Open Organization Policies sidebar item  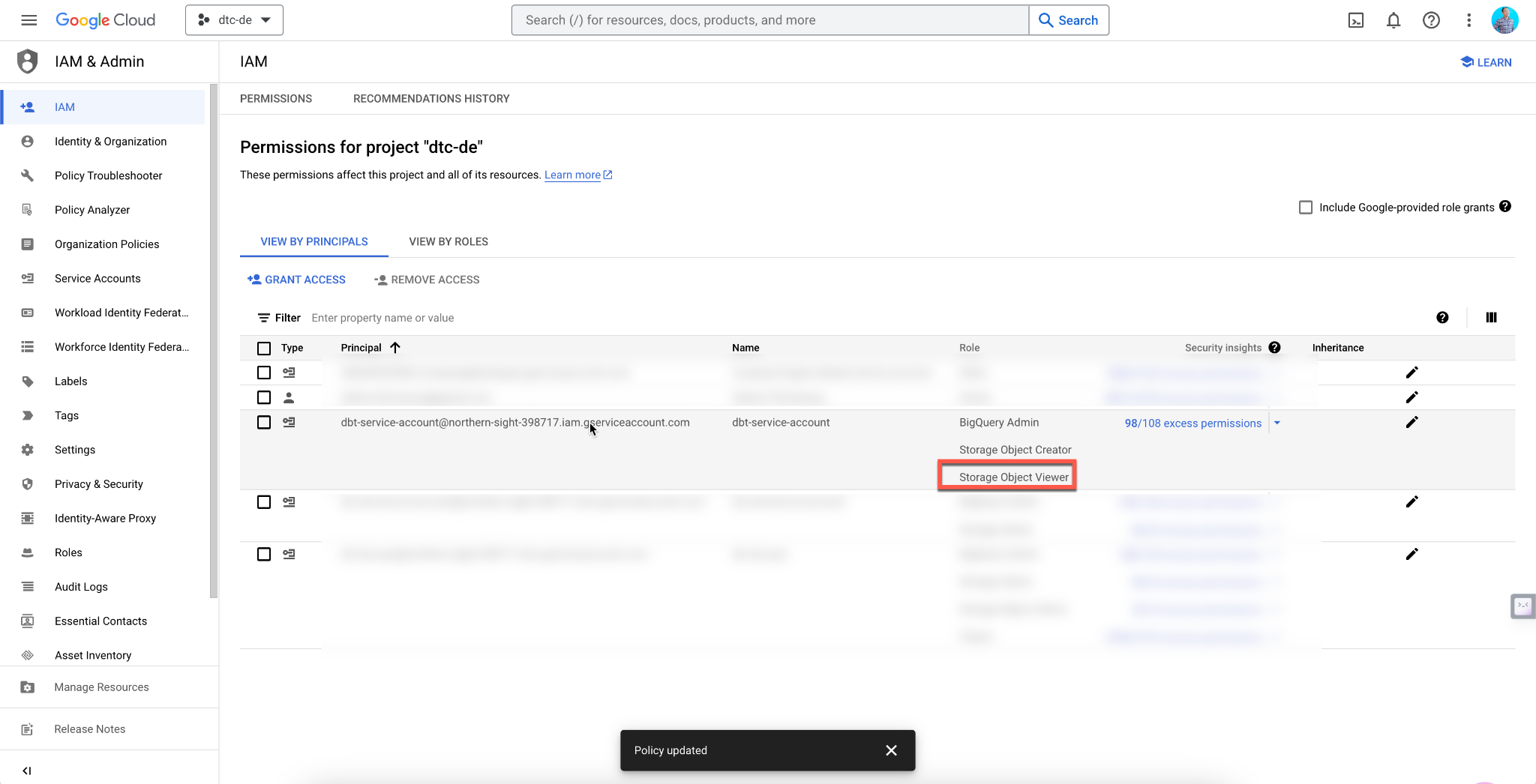[x=103, y=244]
